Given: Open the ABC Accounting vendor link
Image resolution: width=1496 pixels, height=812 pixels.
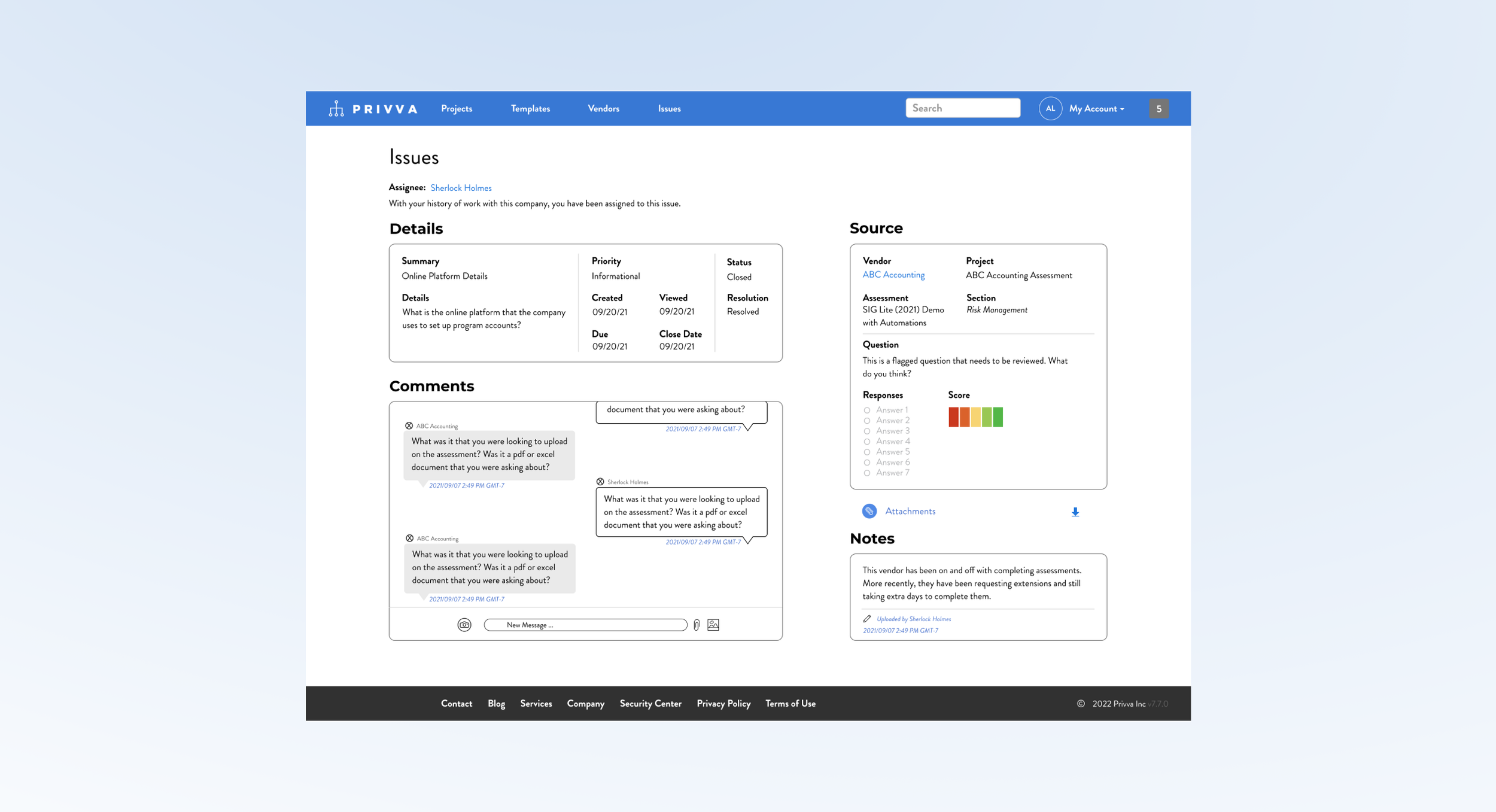Looking at the screenshot, I should click(893, 275).
